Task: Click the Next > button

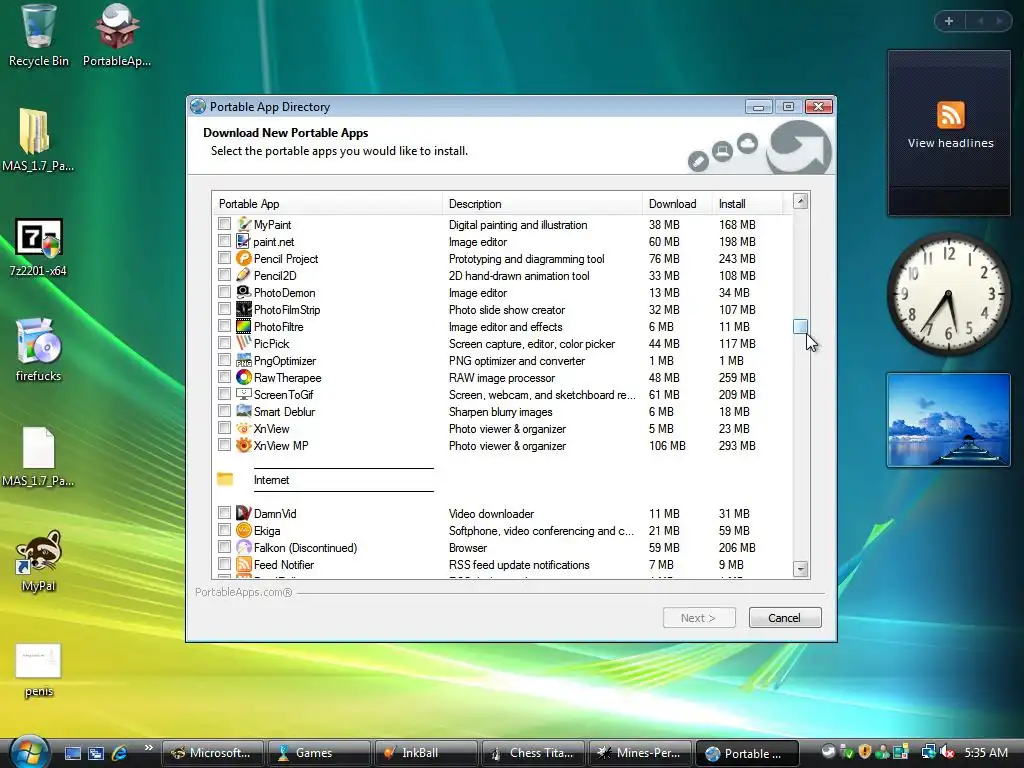Action: pos(699,618)
